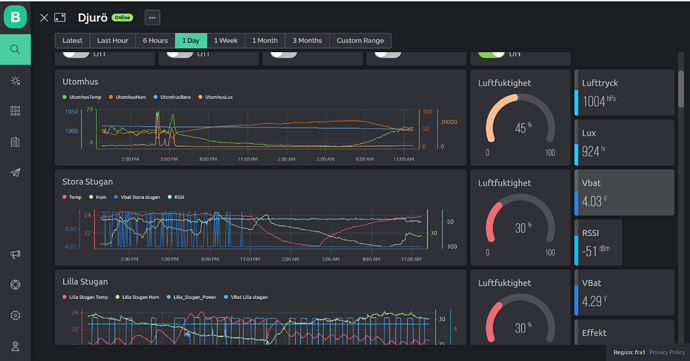Open the organizations building icon
690x361 pixels.
[15, 142]
